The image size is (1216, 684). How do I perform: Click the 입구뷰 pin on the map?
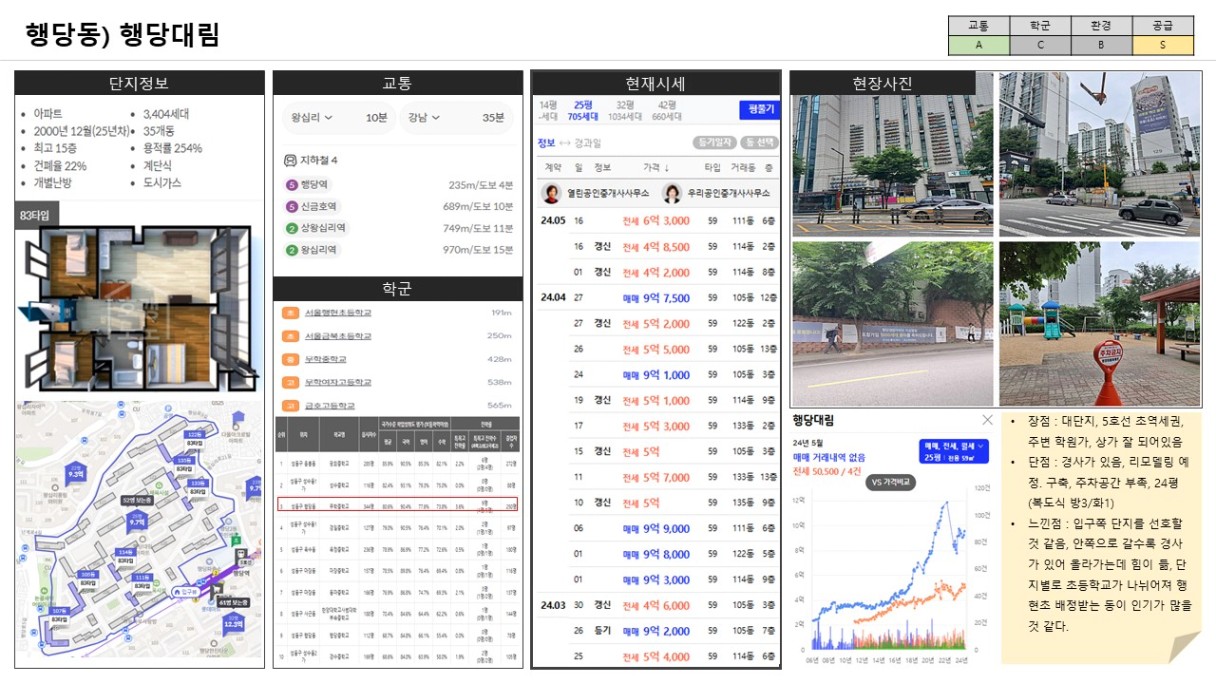pyautogui.click(x=185, y=592)
